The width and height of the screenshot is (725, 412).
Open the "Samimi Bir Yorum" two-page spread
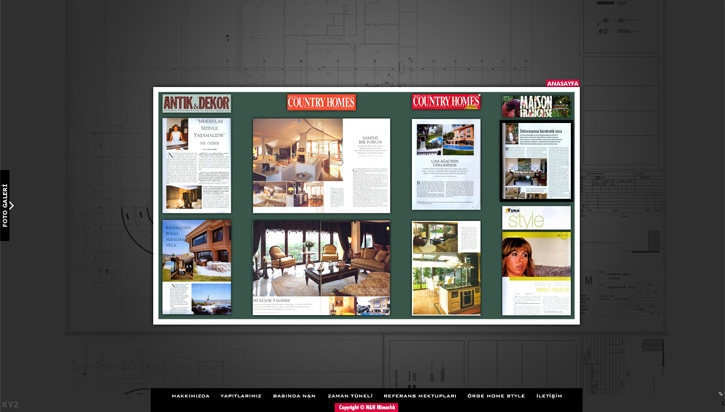321,165
